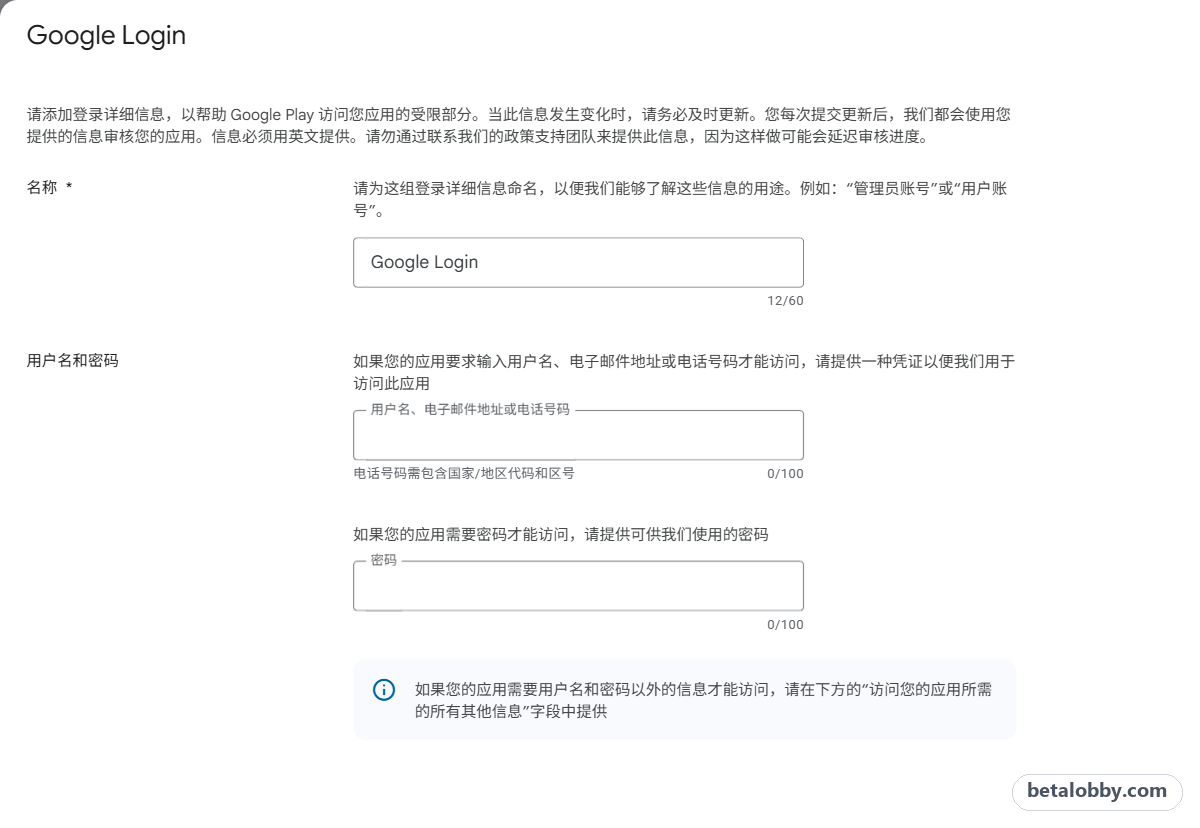Screen dimensions: 1200x828
Task: Select the "名称 *" field label
Action: 49,187
